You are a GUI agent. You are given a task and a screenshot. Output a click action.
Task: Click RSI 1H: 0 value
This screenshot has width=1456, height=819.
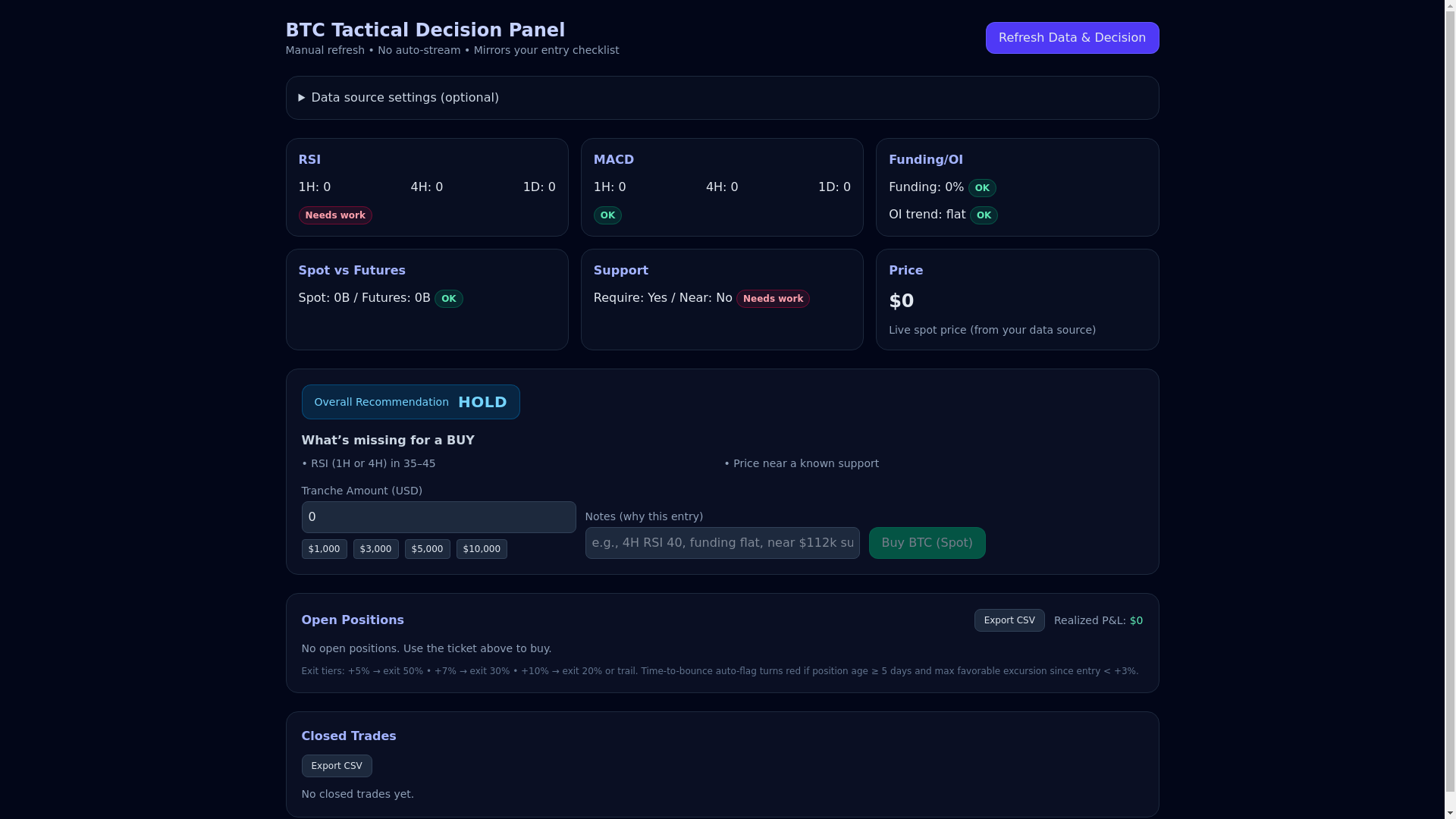(x=315, y=187)
